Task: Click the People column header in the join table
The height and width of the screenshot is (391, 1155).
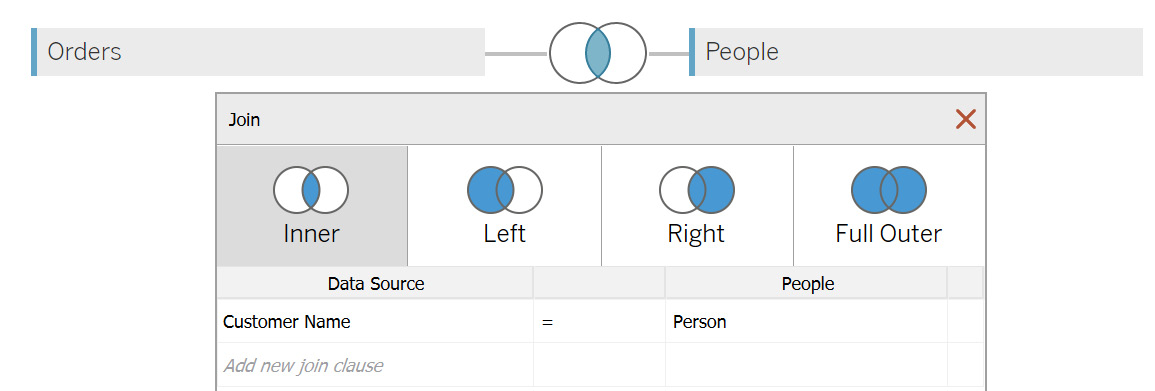Action: click(x=807, y=283)
